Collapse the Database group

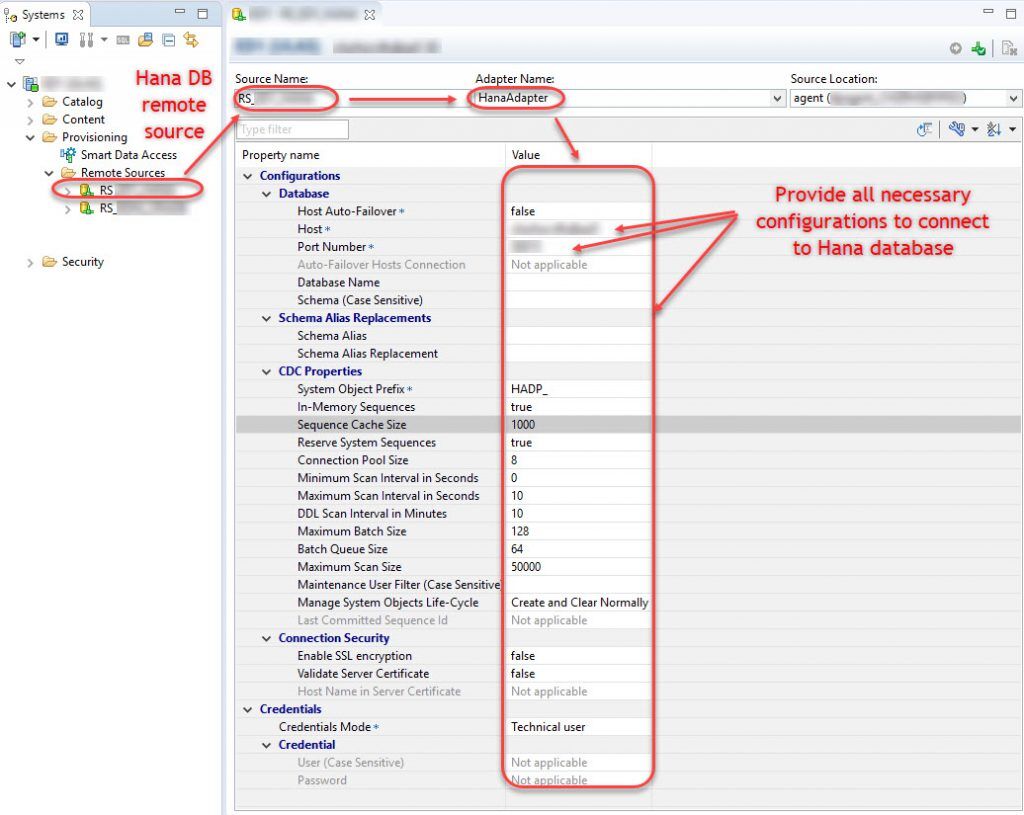tap(266, 194)
